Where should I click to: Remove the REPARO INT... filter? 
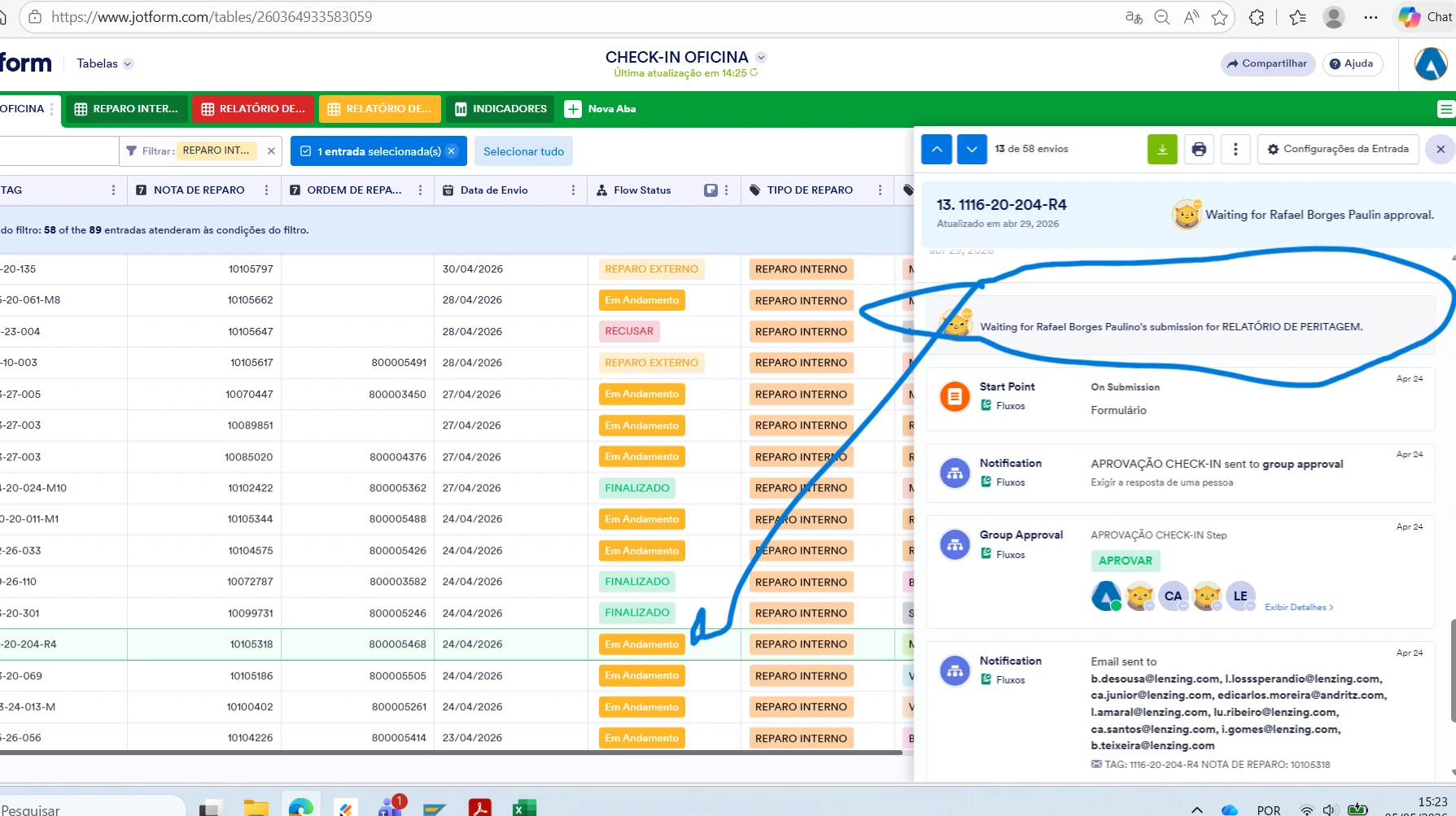click(x=271, y=151)
